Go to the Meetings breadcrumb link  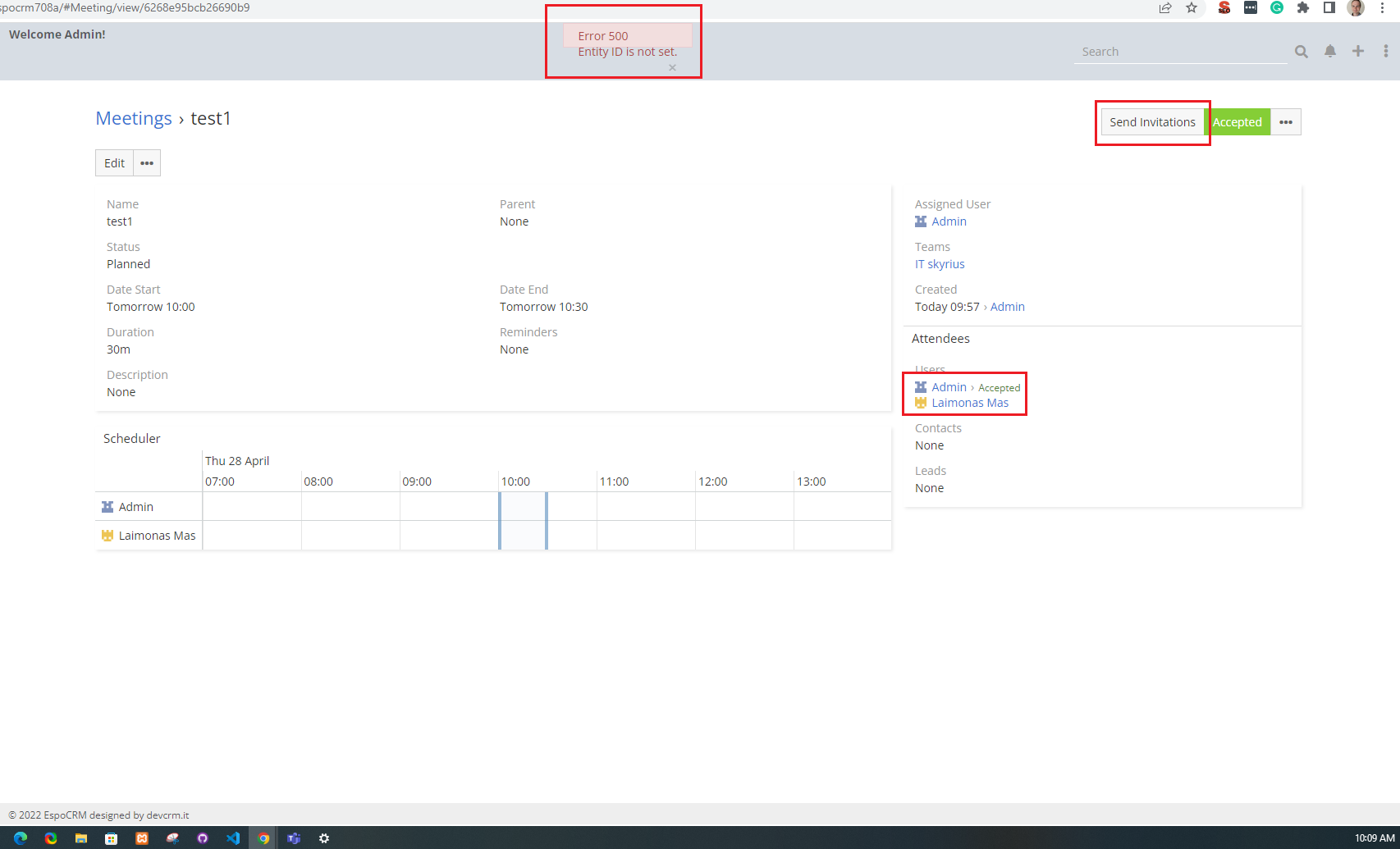[x=134, y=118]
